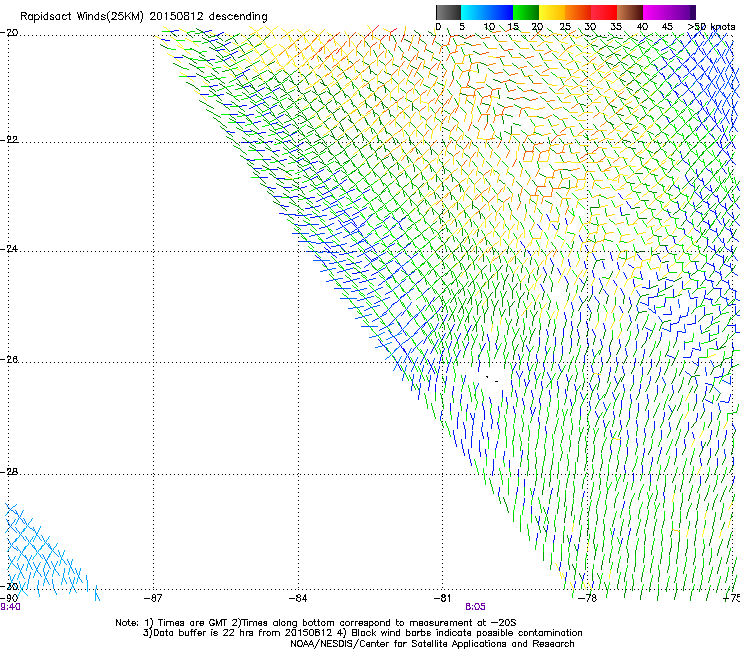Click the magenta 40-45 knots legend segment
740x650 pixels.
coord(656,12)
